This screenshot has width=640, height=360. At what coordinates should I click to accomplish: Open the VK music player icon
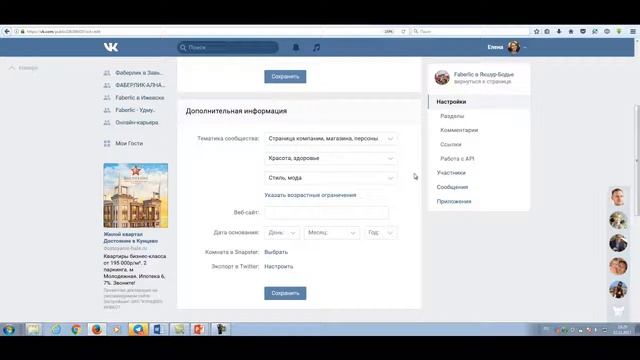[x=316, y=47]
